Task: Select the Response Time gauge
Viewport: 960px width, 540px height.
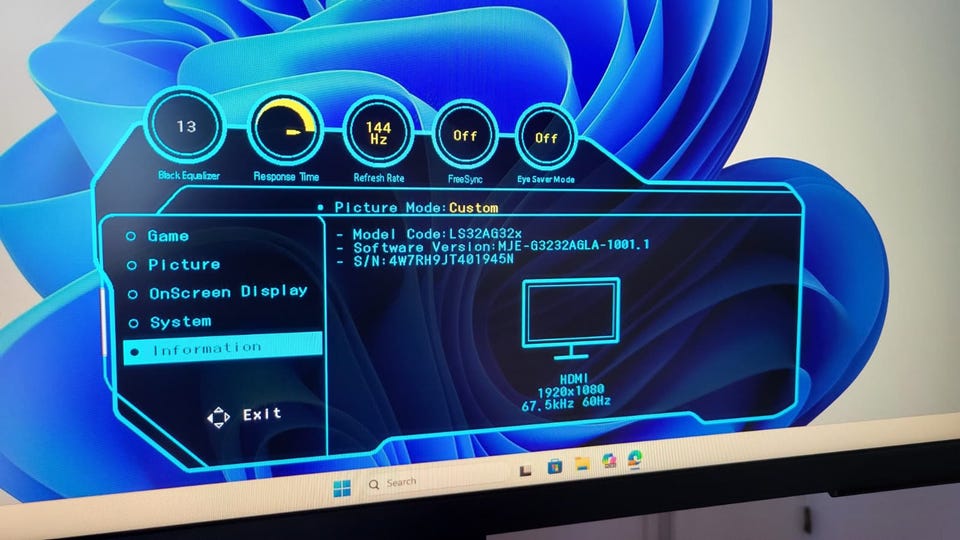Action: (285, 129)
